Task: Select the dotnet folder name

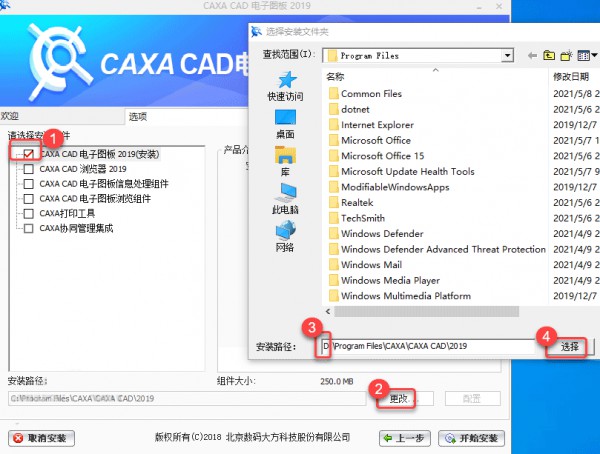Action: (355, 109)
